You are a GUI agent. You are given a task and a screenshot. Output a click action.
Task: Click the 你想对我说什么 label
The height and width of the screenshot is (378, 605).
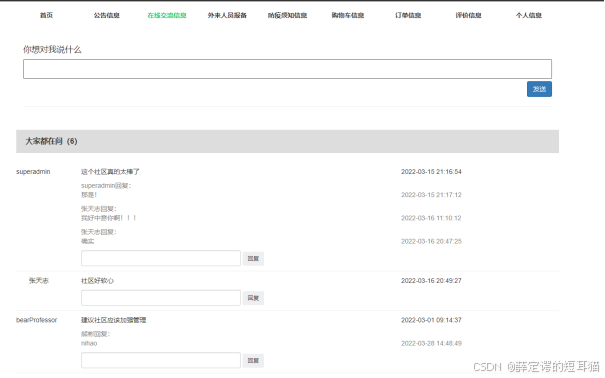[52, 49]
